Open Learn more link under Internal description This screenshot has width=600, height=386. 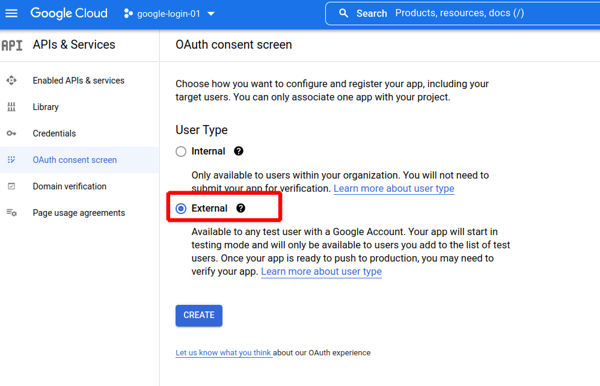(394, 189)
